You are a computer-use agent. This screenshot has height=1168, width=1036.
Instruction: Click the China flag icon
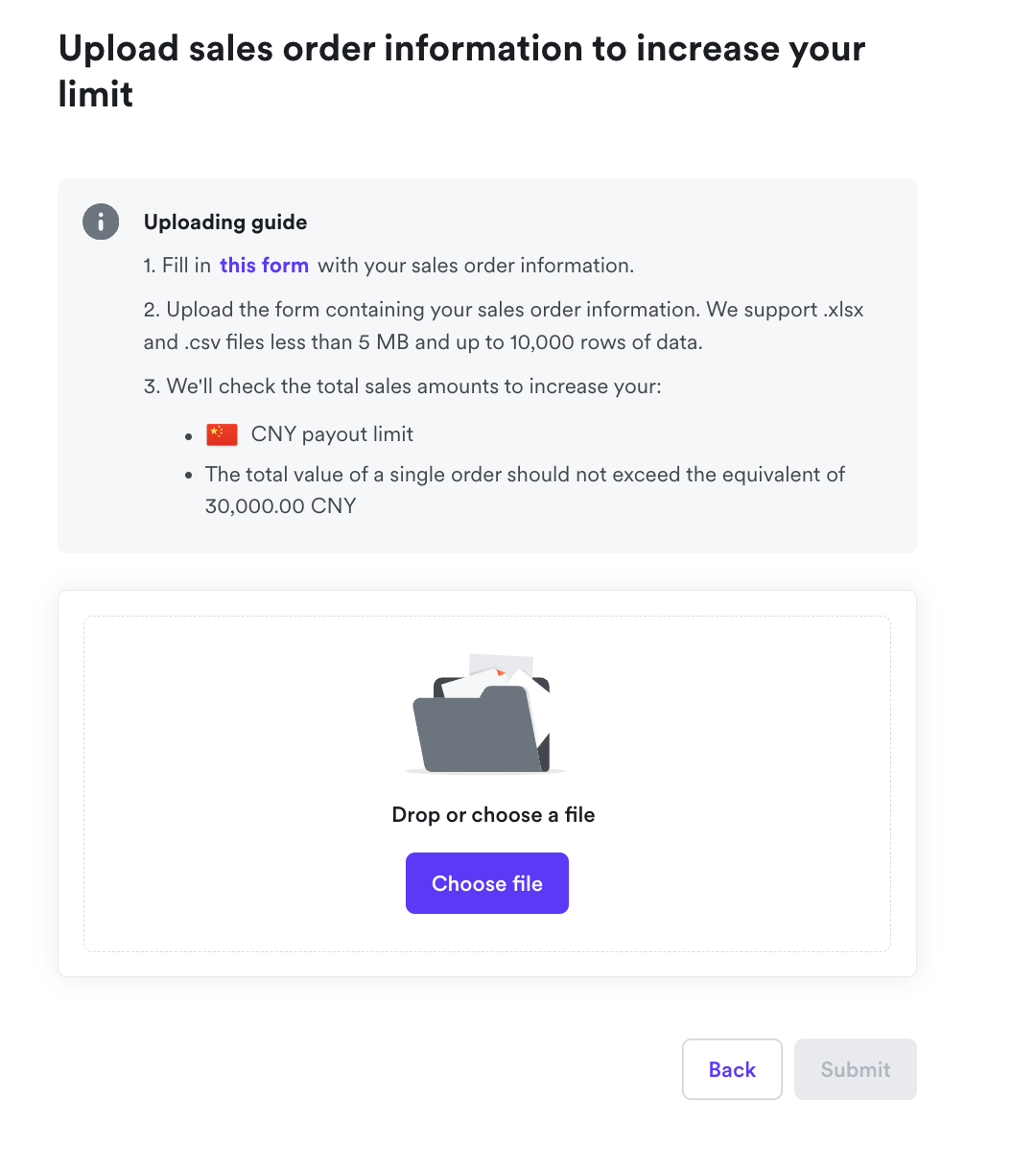point(222,434)
